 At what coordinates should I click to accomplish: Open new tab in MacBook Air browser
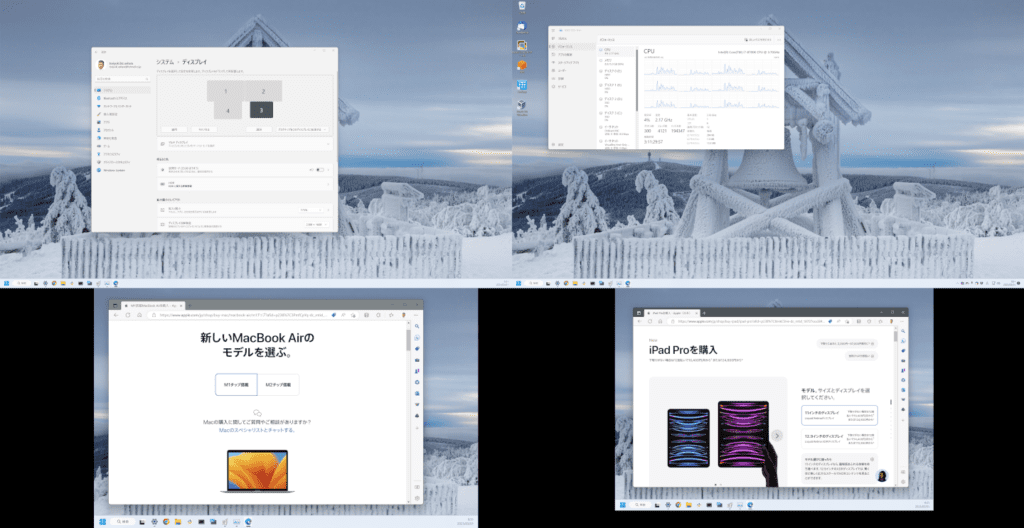(x=189, y=305)
